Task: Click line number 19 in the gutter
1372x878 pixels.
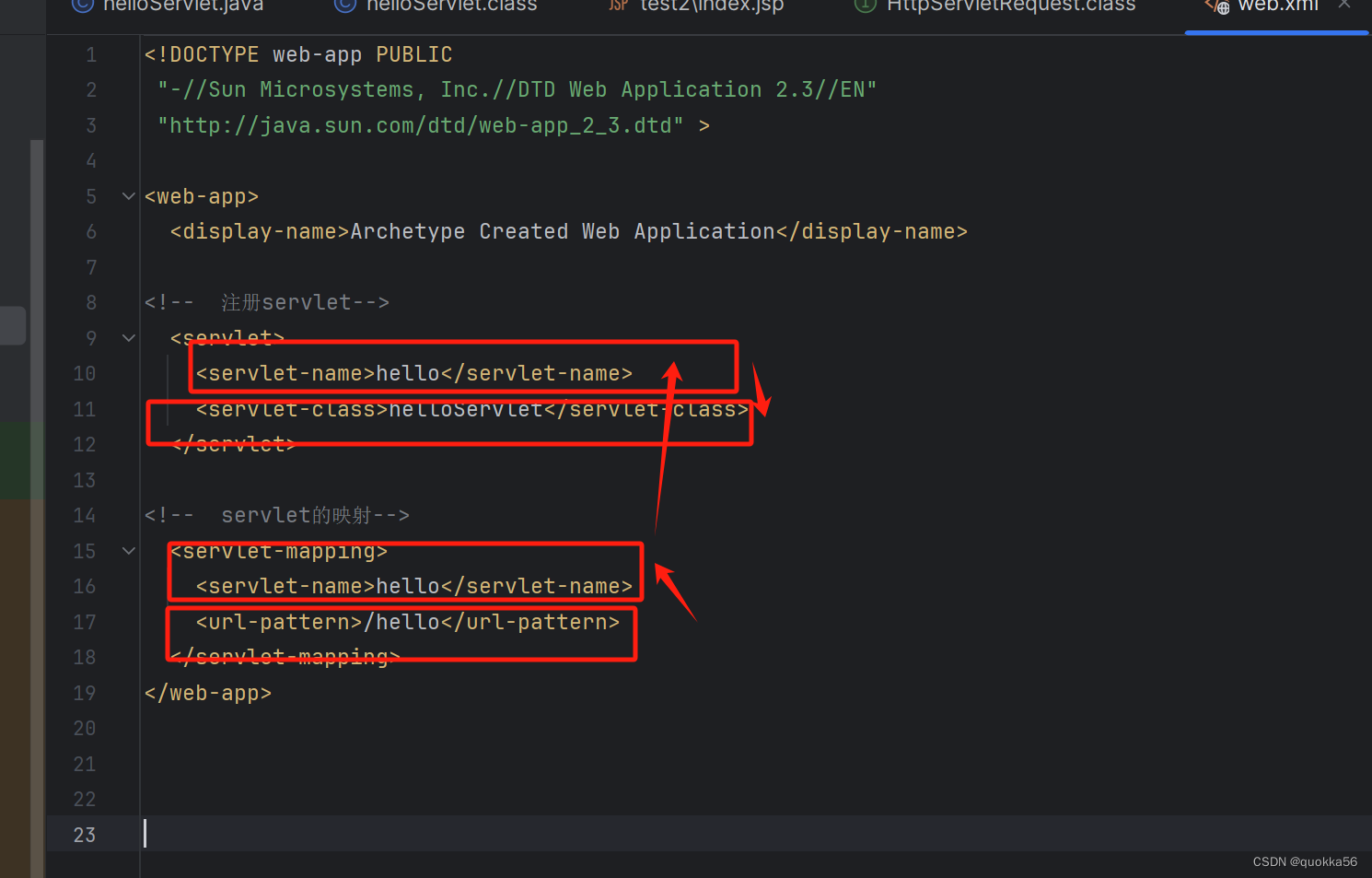Action: pos(85,693)
